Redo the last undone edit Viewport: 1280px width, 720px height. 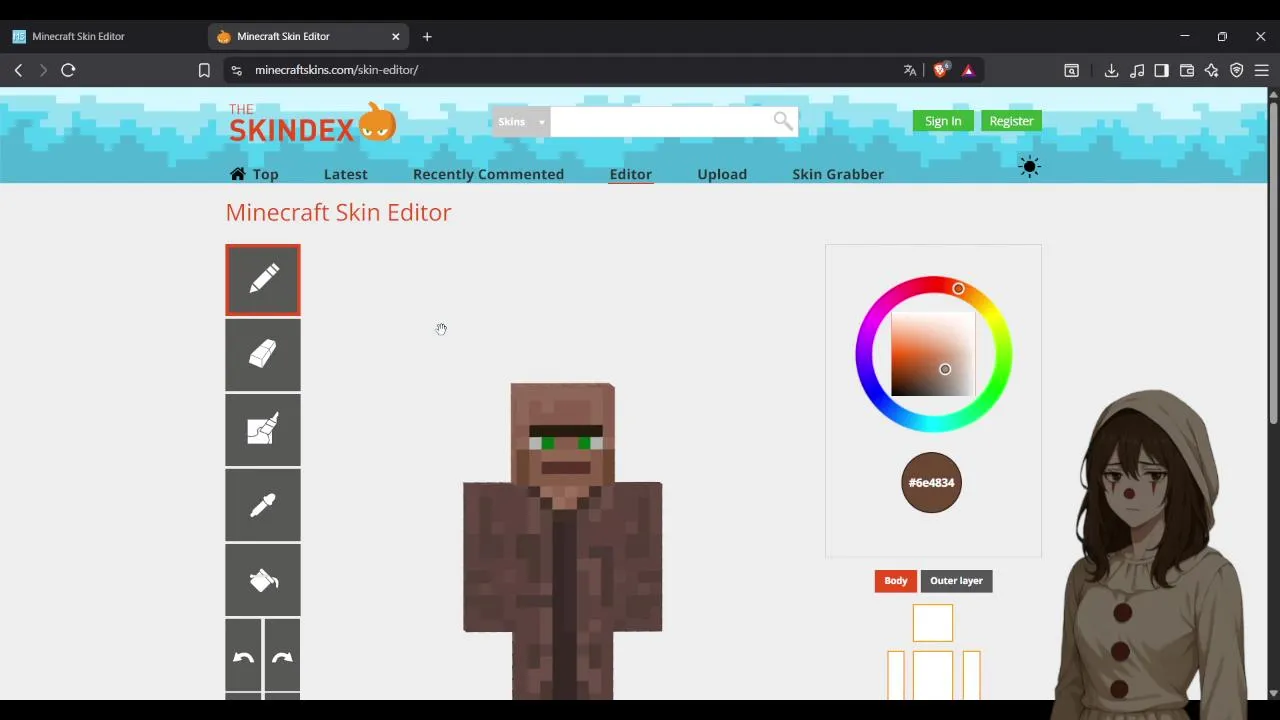point(282,656)
